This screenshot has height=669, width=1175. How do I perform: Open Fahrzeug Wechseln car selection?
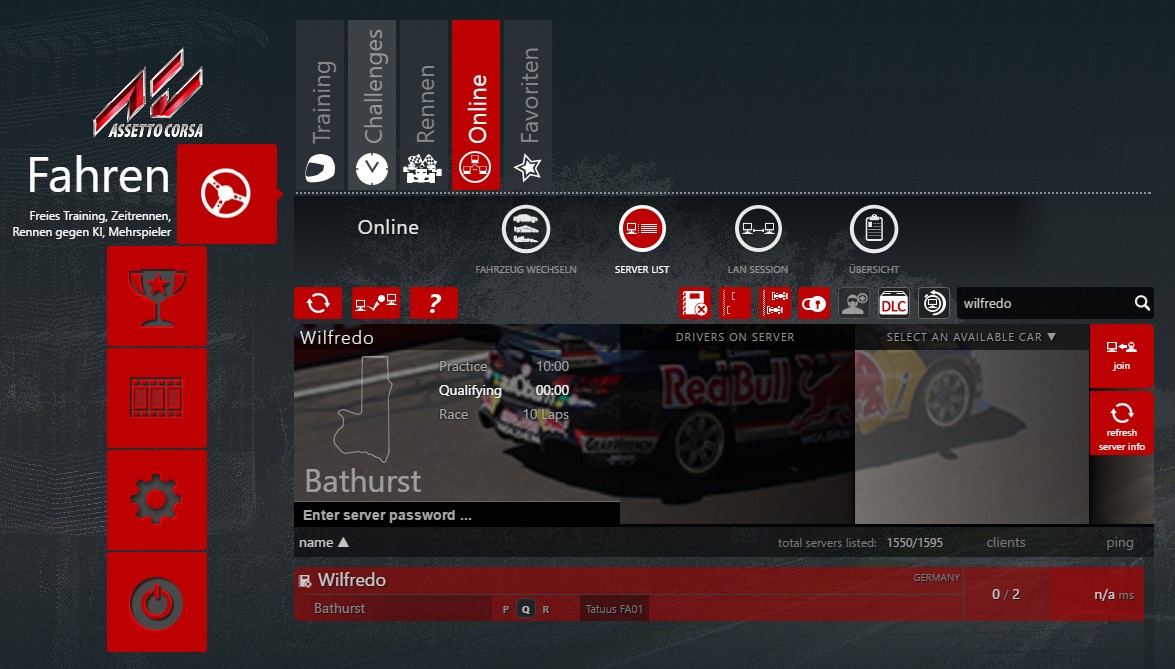point(525,231)
